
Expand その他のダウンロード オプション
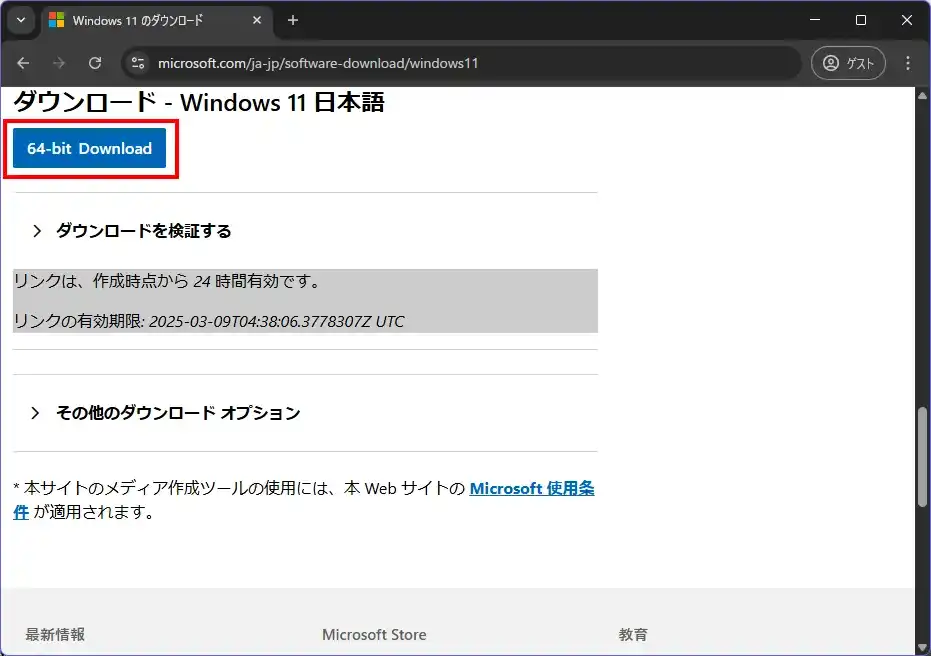[177, 413]
